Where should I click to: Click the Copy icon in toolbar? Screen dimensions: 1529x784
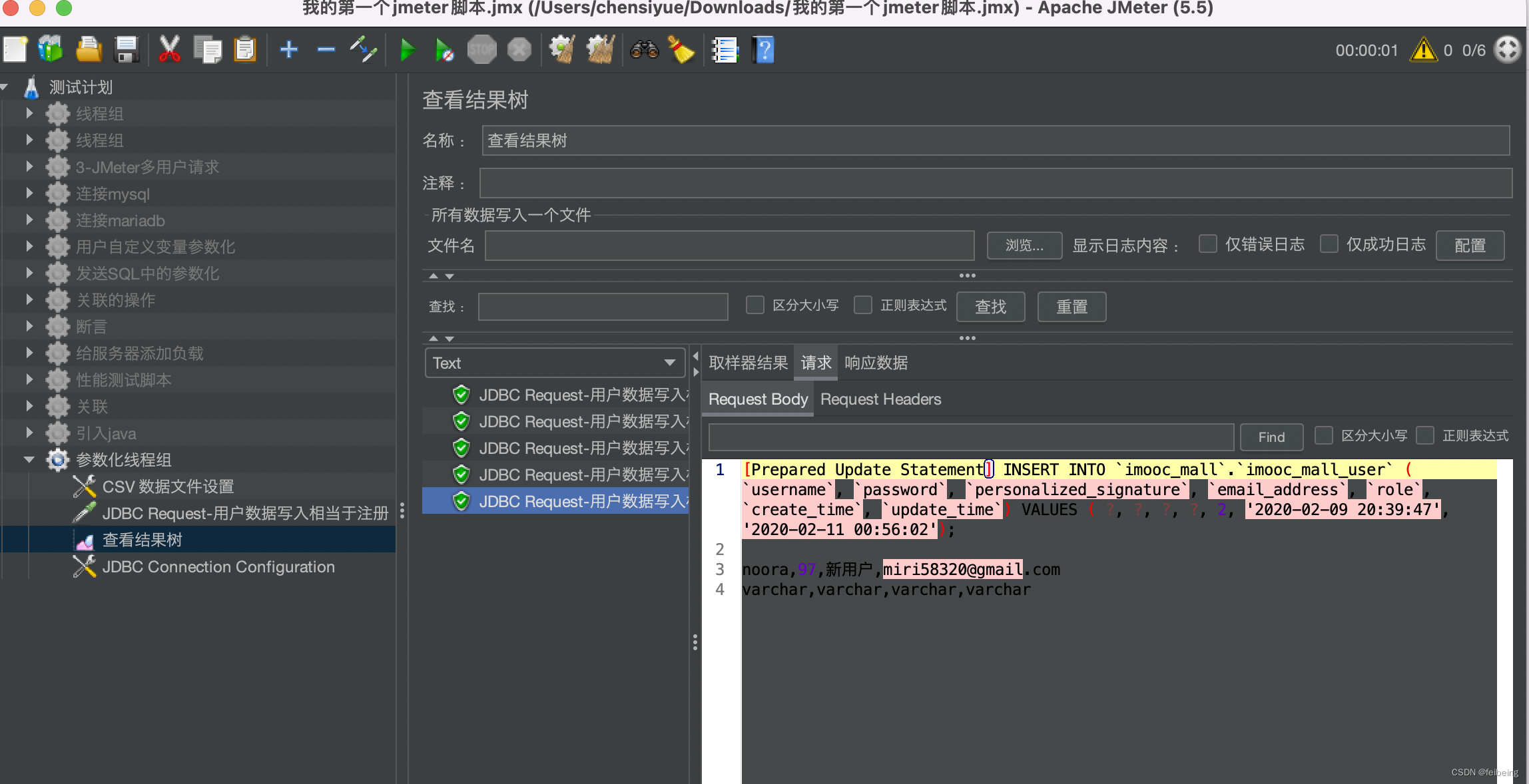pos(208,50)
